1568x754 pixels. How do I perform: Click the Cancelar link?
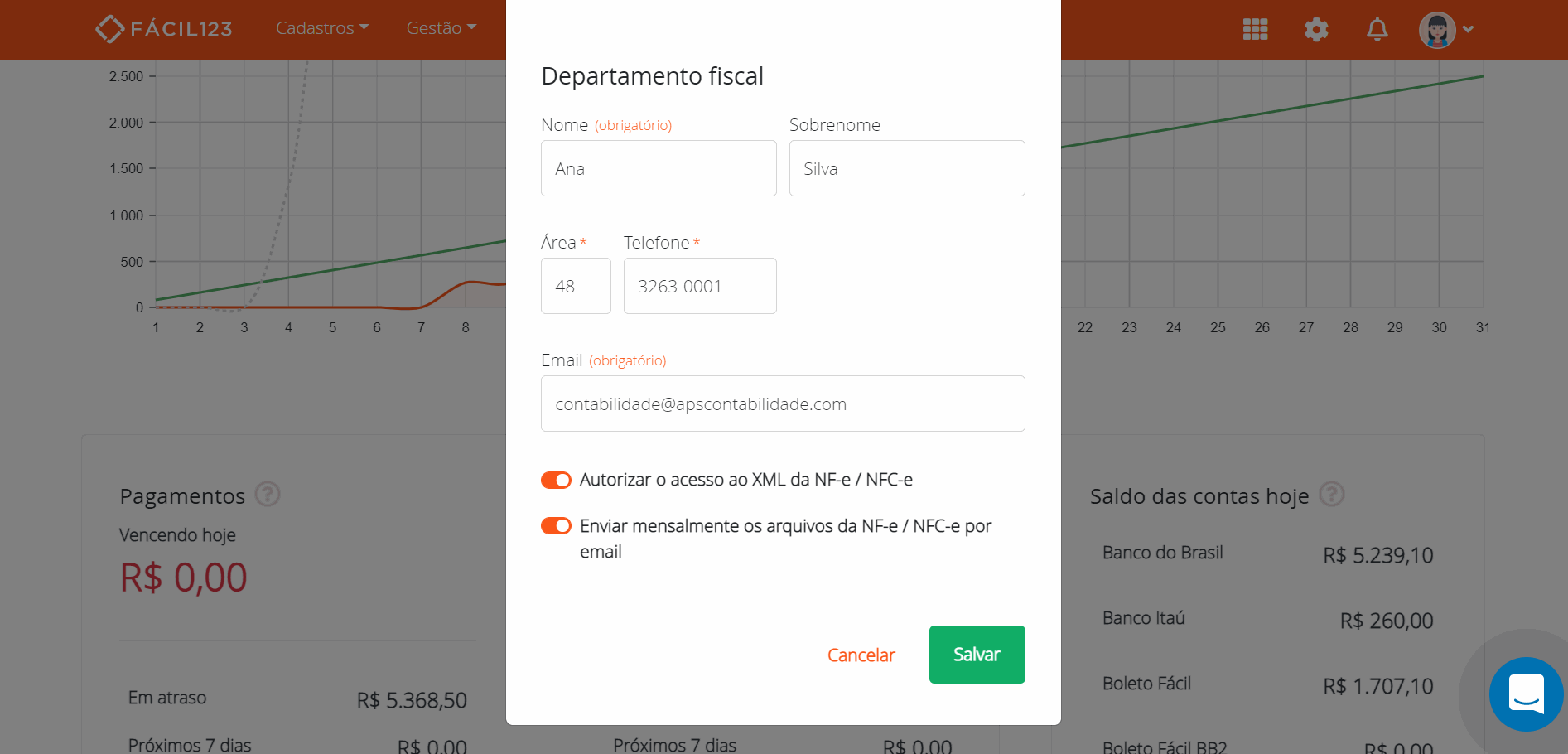point(861,655)
